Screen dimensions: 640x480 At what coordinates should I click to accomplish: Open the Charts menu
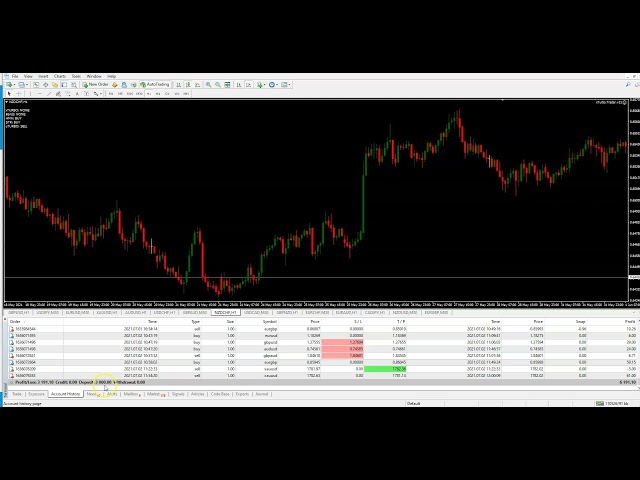[x=60, y=76]
